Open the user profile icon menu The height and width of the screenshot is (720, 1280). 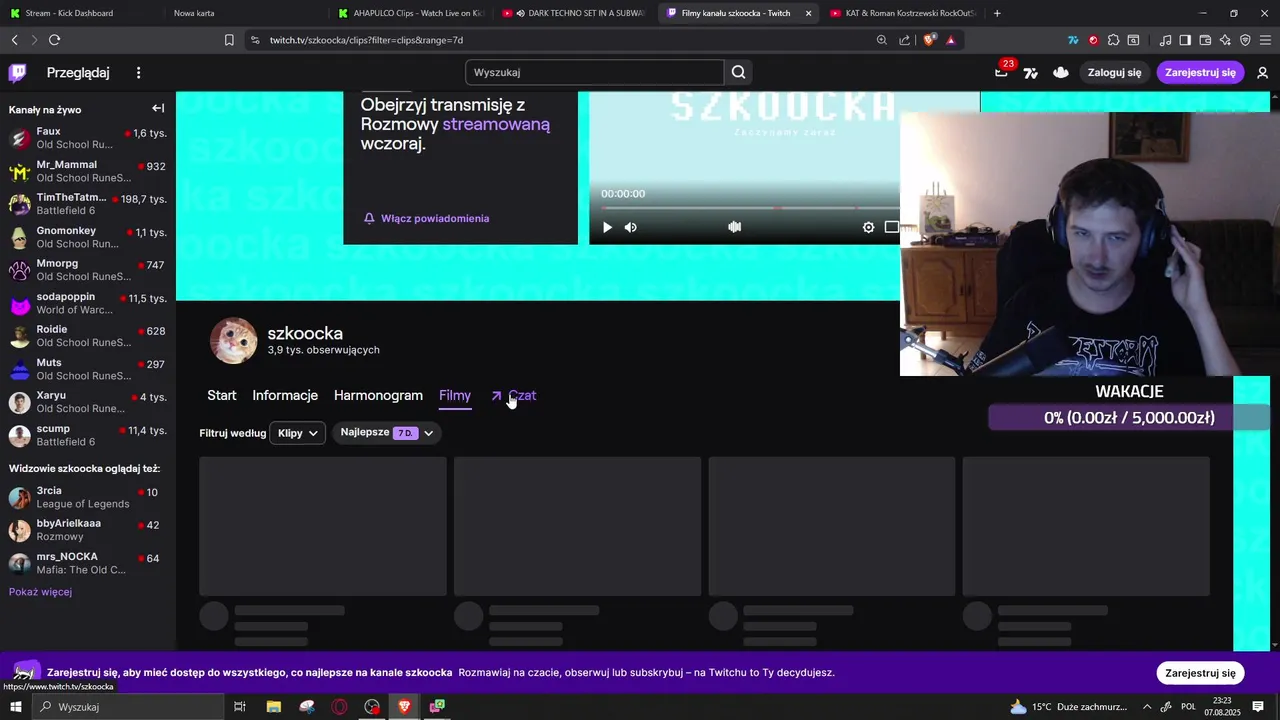[1262, 72]
